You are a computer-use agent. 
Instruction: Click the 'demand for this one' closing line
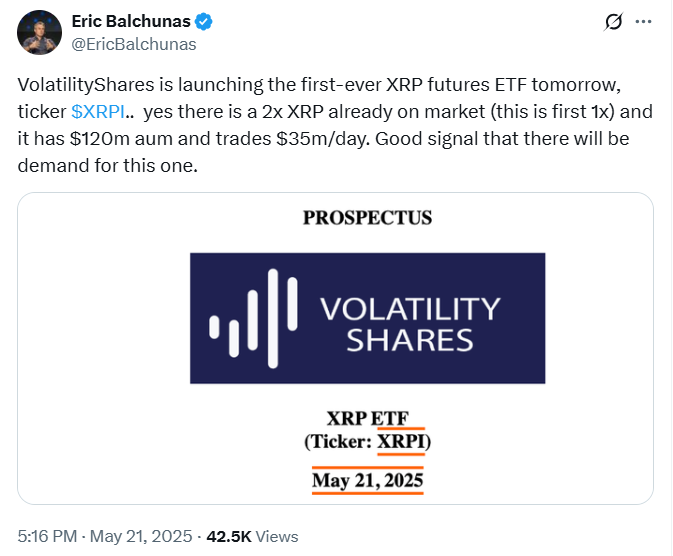tap(108, 166)
